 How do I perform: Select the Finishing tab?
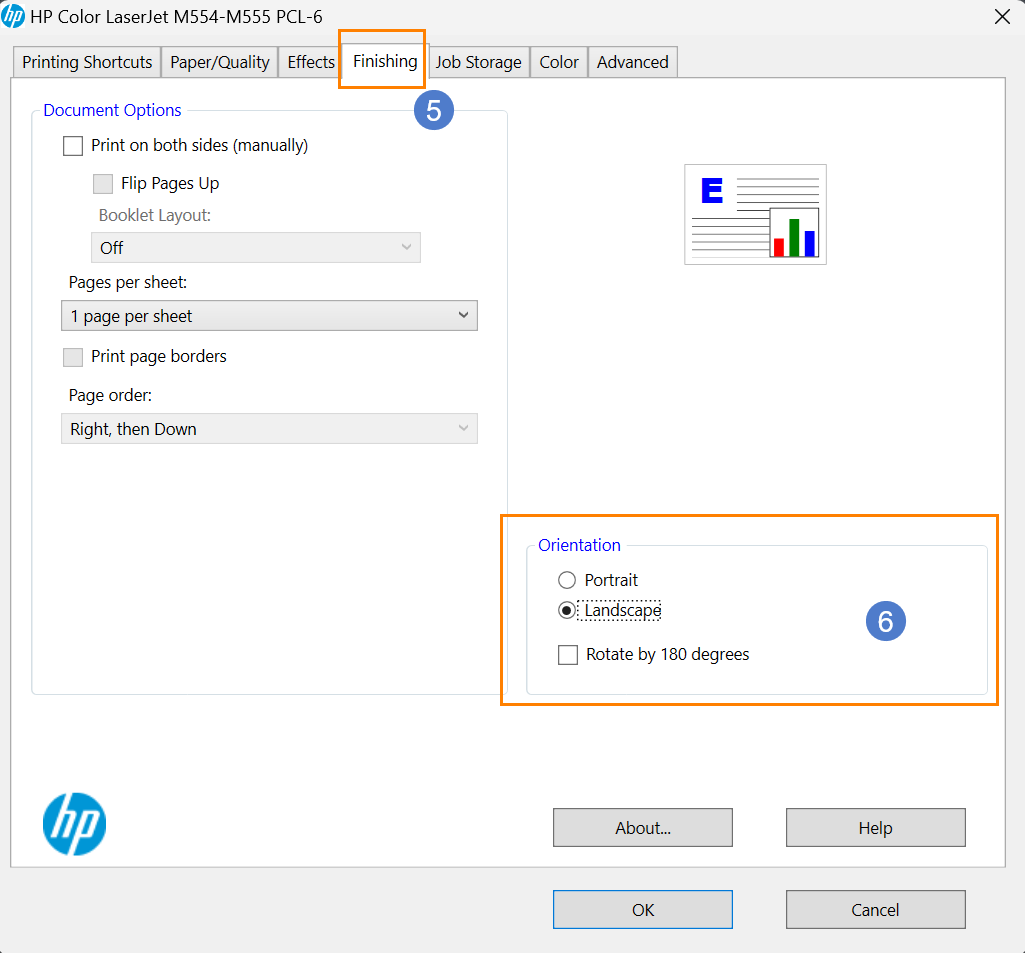385,61
